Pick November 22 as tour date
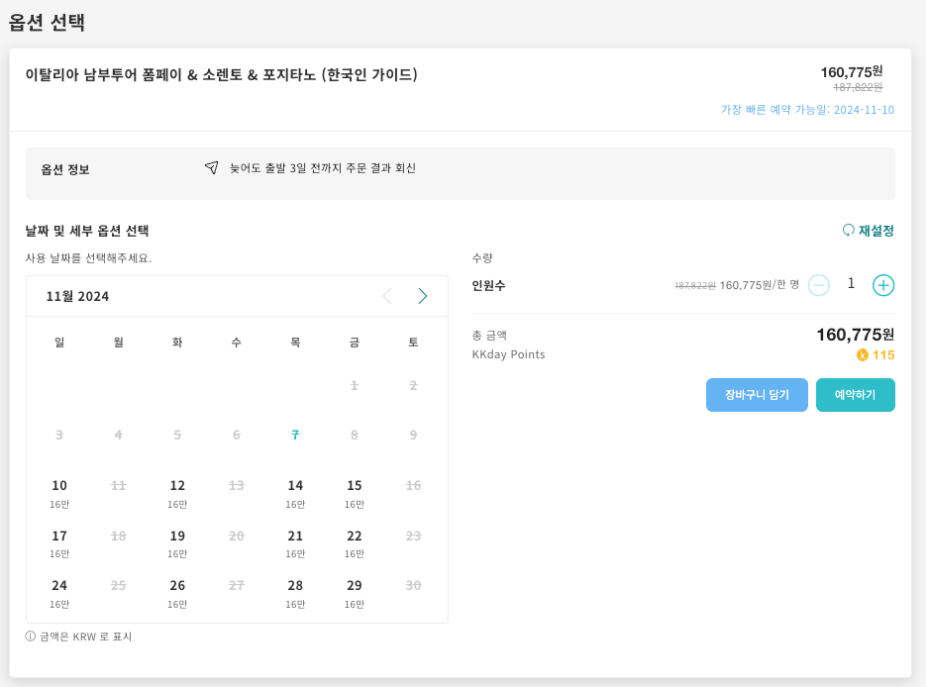This screenshot has height=687, width=926. (x=354, y=543)
